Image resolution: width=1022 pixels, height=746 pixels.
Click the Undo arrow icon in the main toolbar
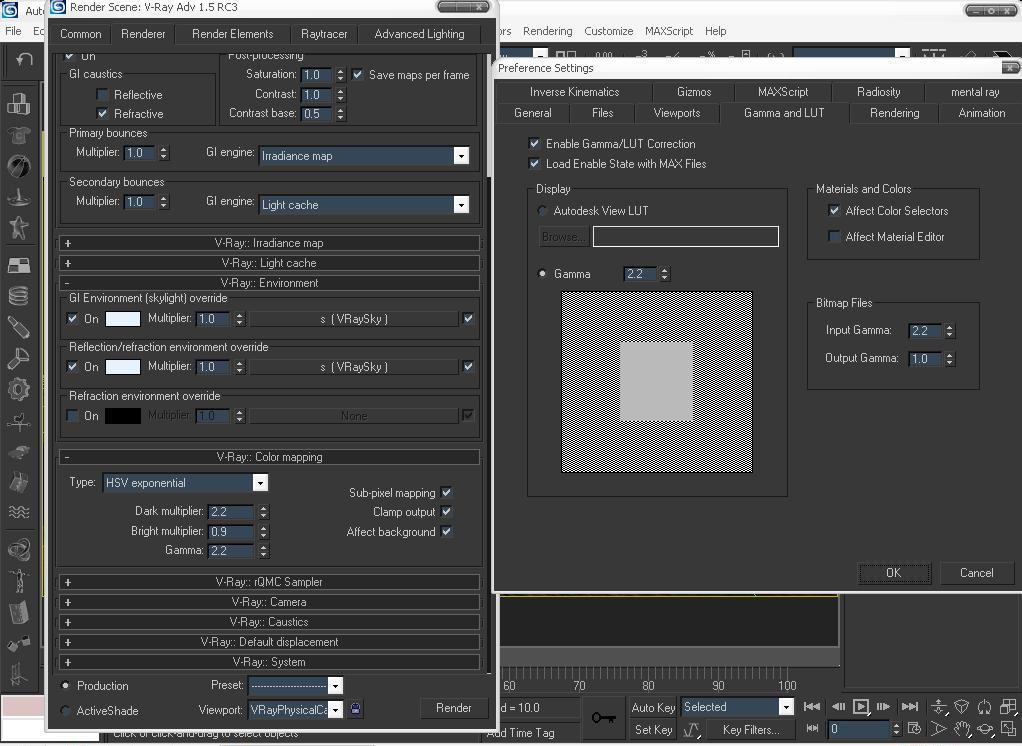click(24, 60)
